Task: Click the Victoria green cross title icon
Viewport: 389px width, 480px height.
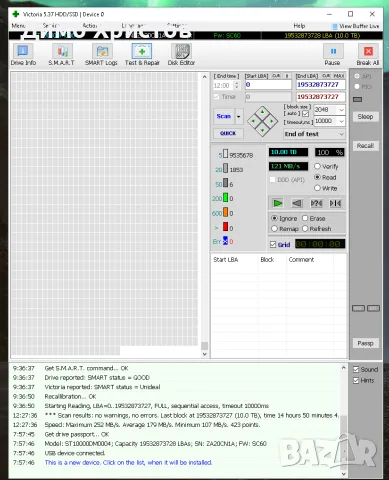Action: click(x=15, y=14)
